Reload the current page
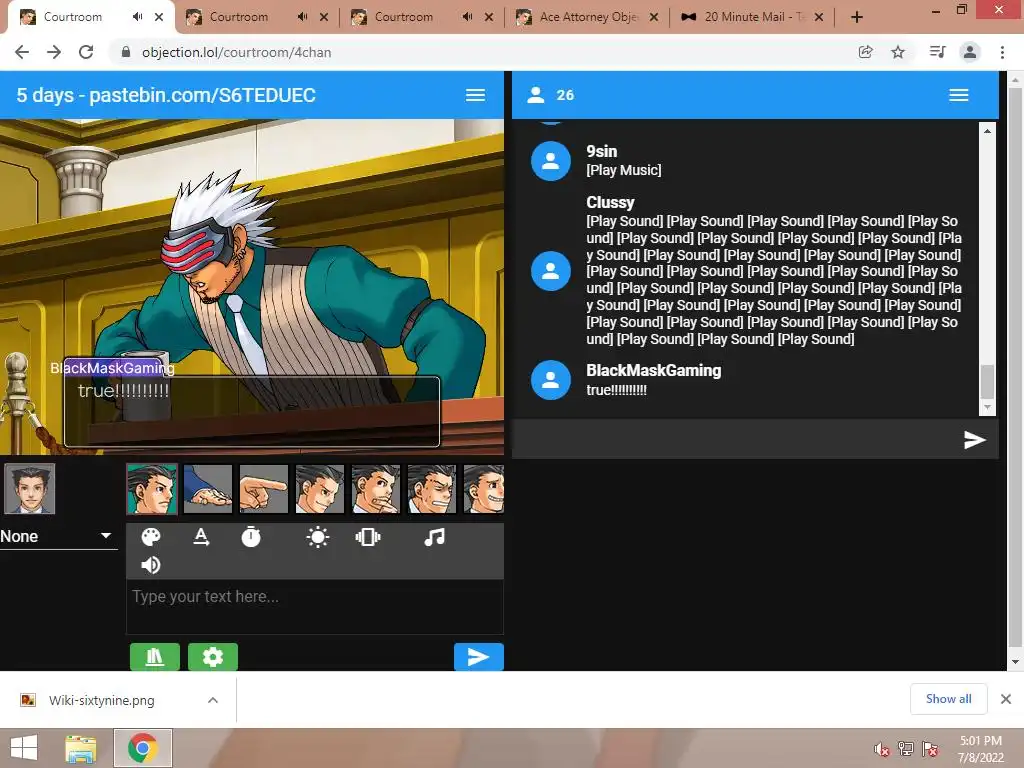This screenshot has height=768, width=1024. (x=86, y=52)
